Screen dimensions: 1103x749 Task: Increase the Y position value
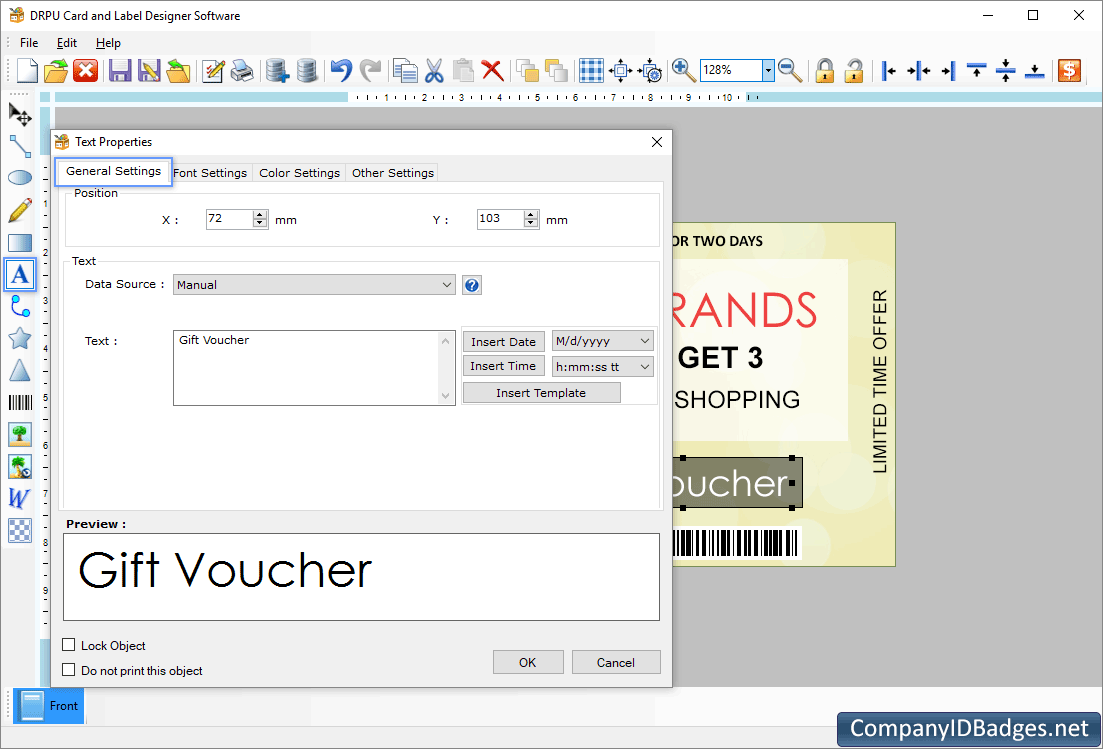[531, 215]
